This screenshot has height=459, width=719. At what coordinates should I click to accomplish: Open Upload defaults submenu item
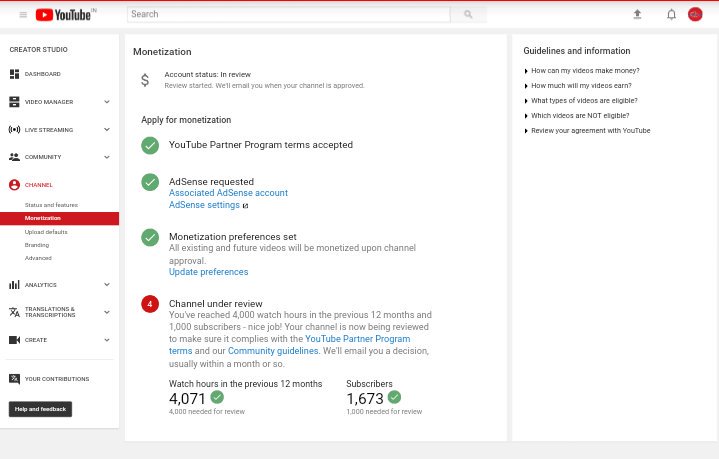pos(46,232)
